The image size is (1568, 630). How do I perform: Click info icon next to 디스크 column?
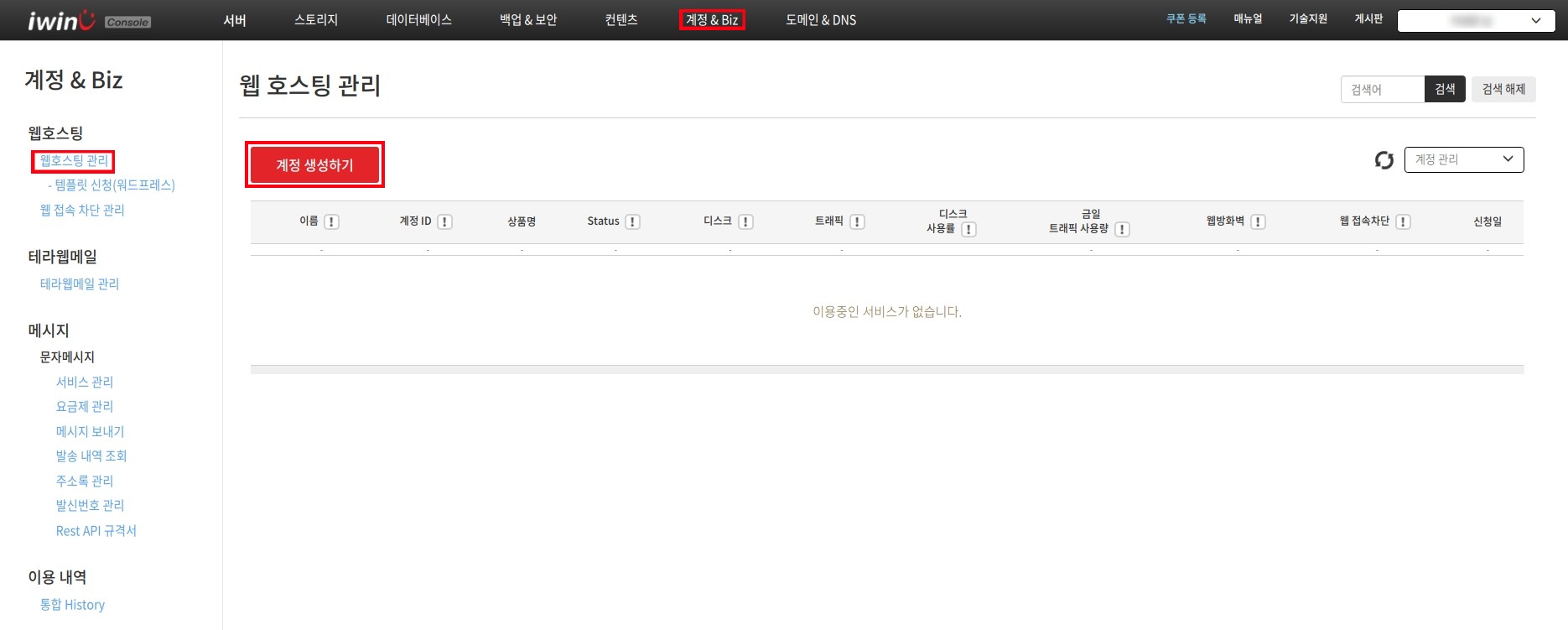click(745, 221)
